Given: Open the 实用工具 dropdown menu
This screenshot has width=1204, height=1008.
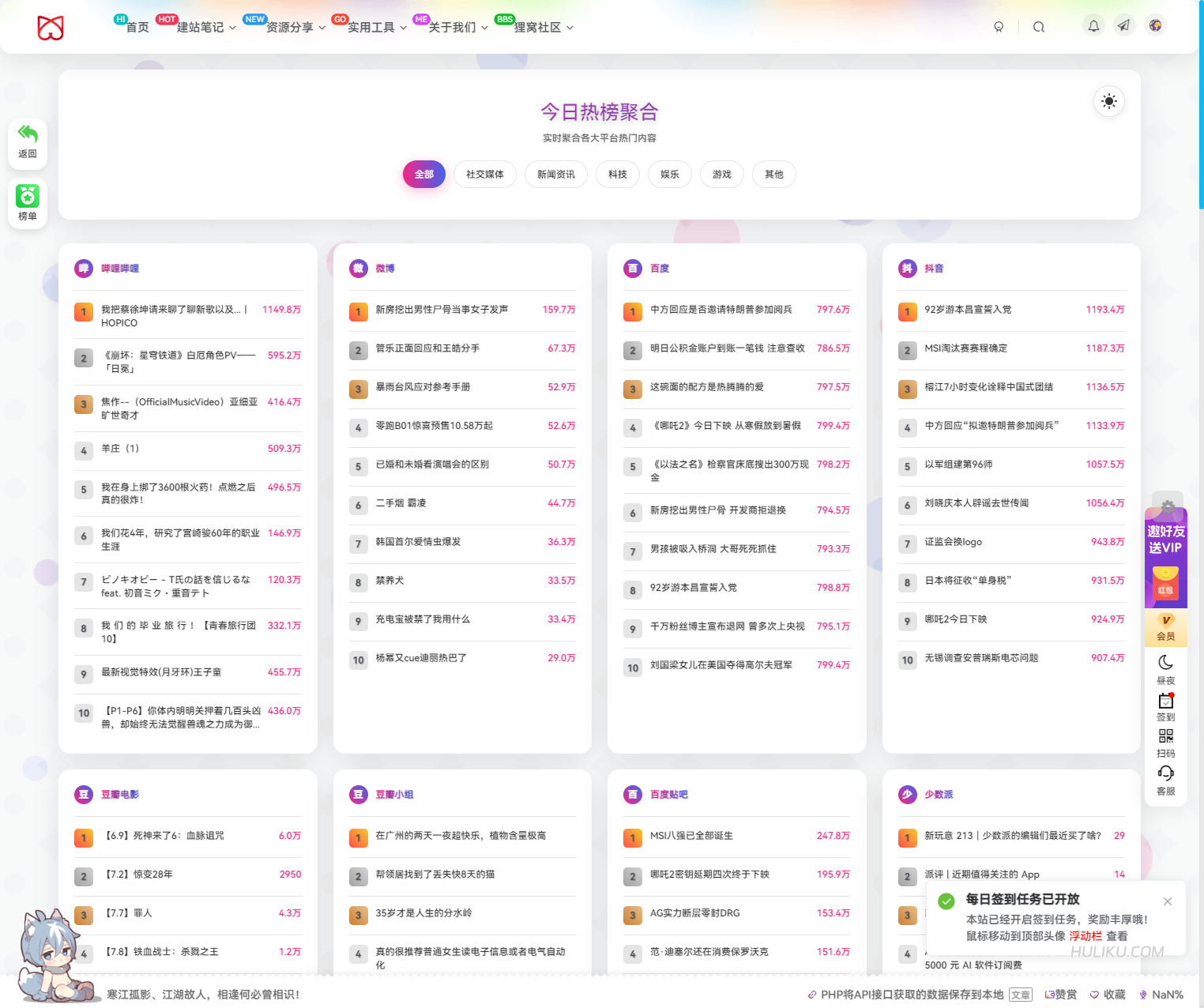Looking at the screenshot, I should [x=377, y=28].
